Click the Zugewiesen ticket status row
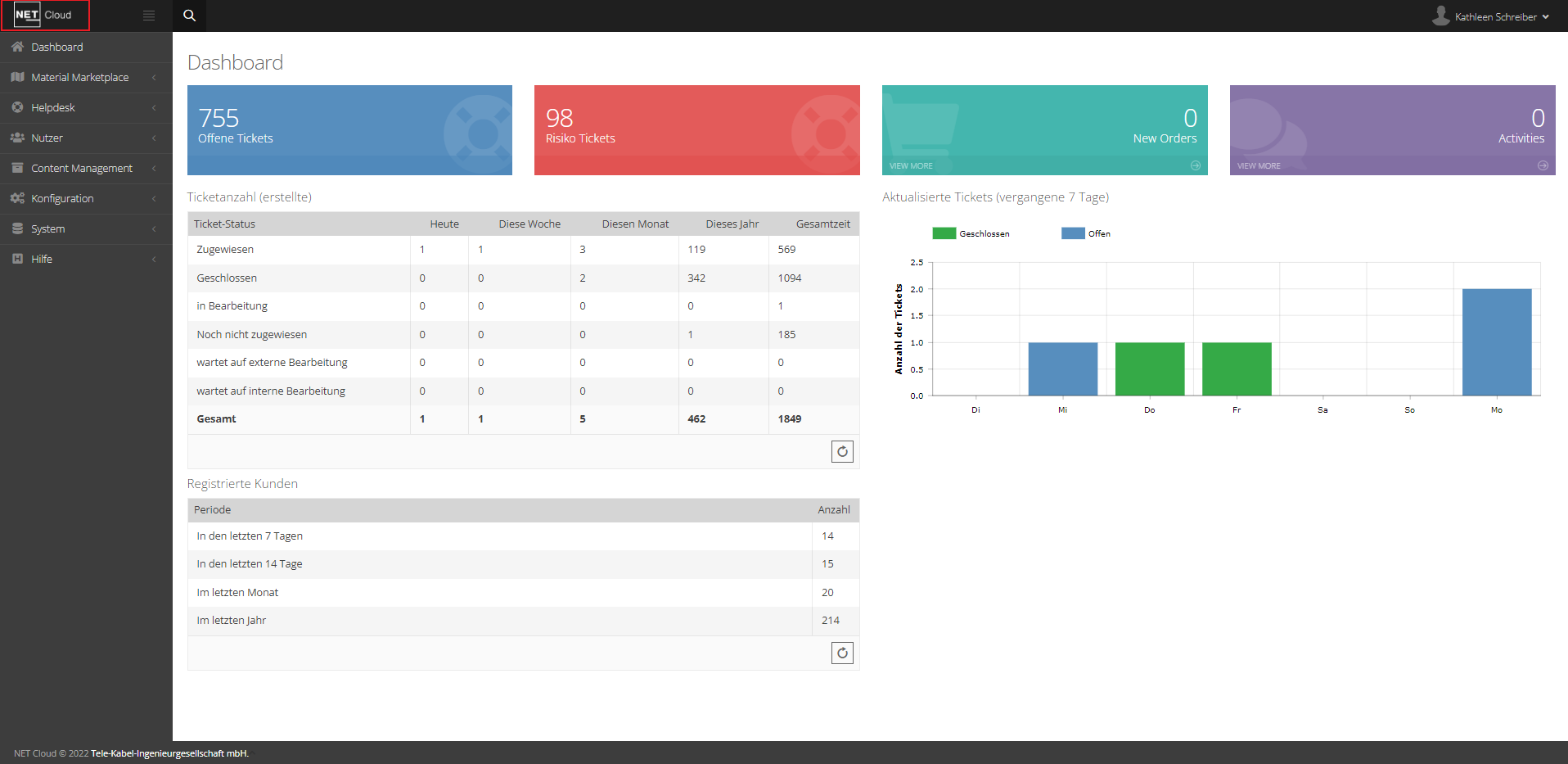The width and height of the screenshot is (1568, 764). 224,249
